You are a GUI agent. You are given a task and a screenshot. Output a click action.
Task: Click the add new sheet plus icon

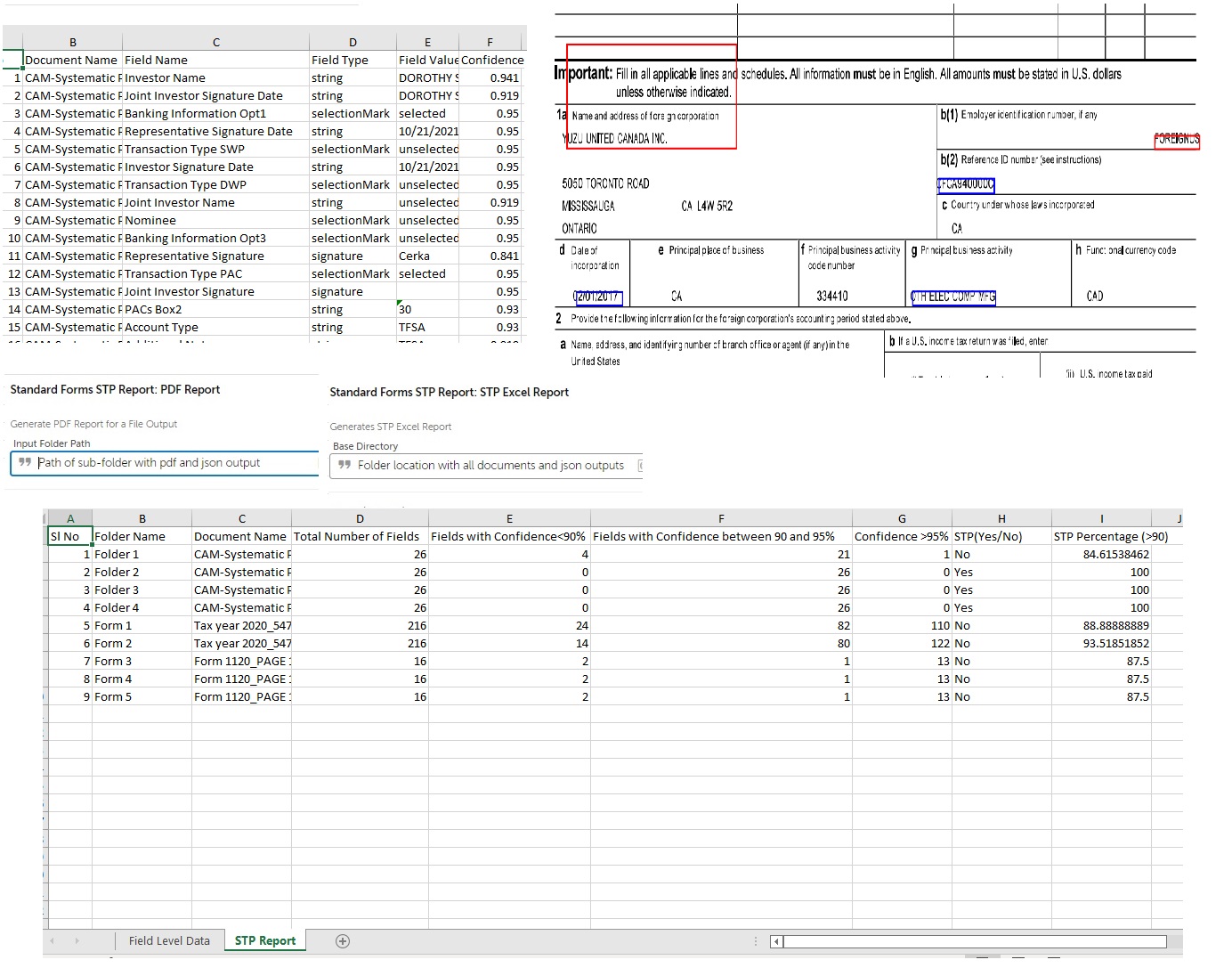point(343,940)
